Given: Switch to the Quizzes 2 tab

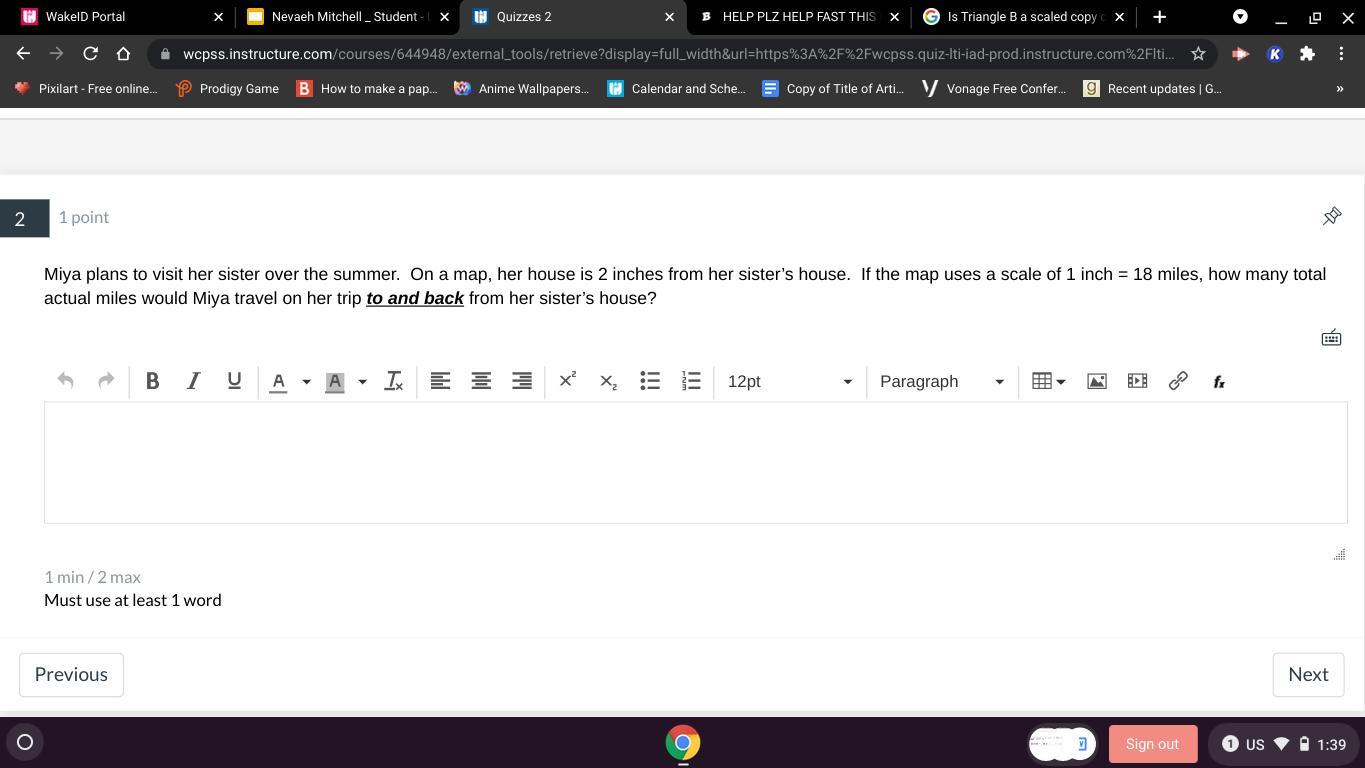Looking at the screenshot, I should (572, 17).
